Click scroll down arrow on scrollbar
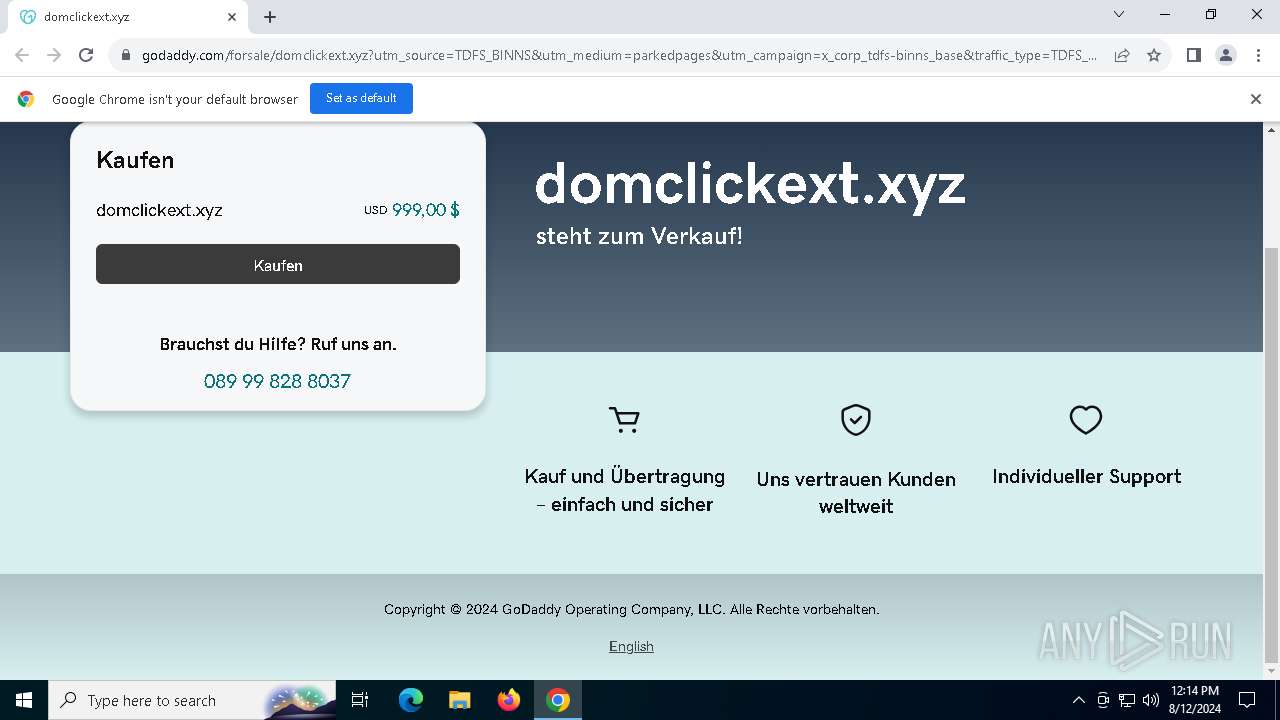 point(1271,670)
